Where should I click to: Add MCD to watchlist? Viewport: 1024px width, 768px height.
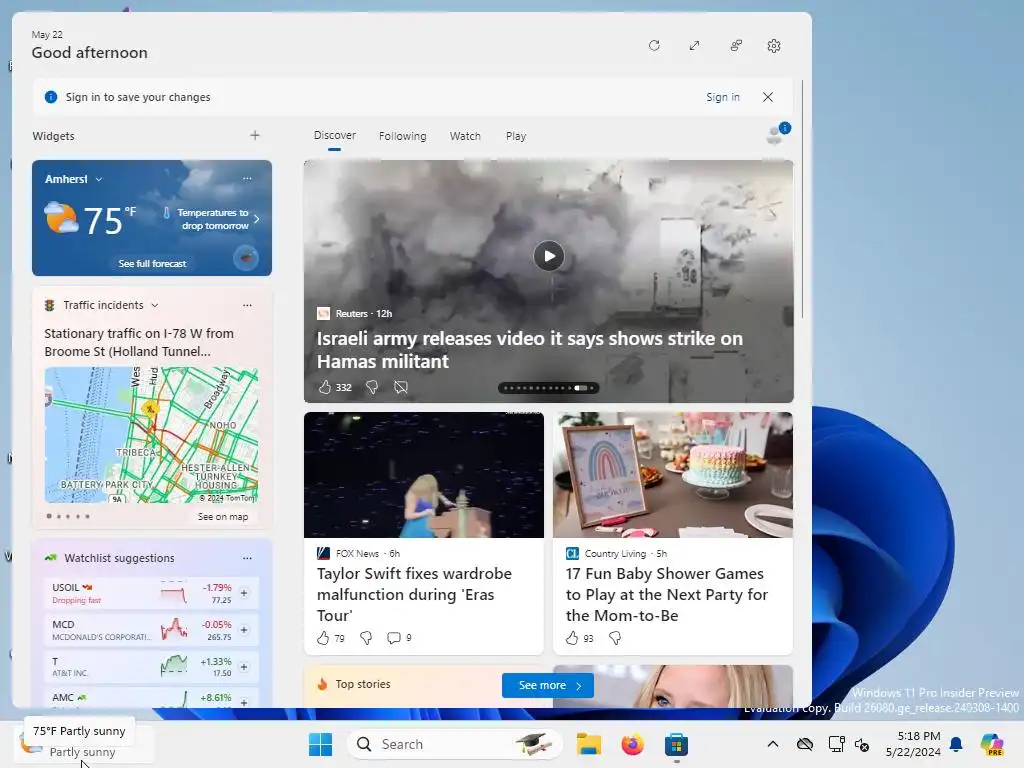[244, 630]
